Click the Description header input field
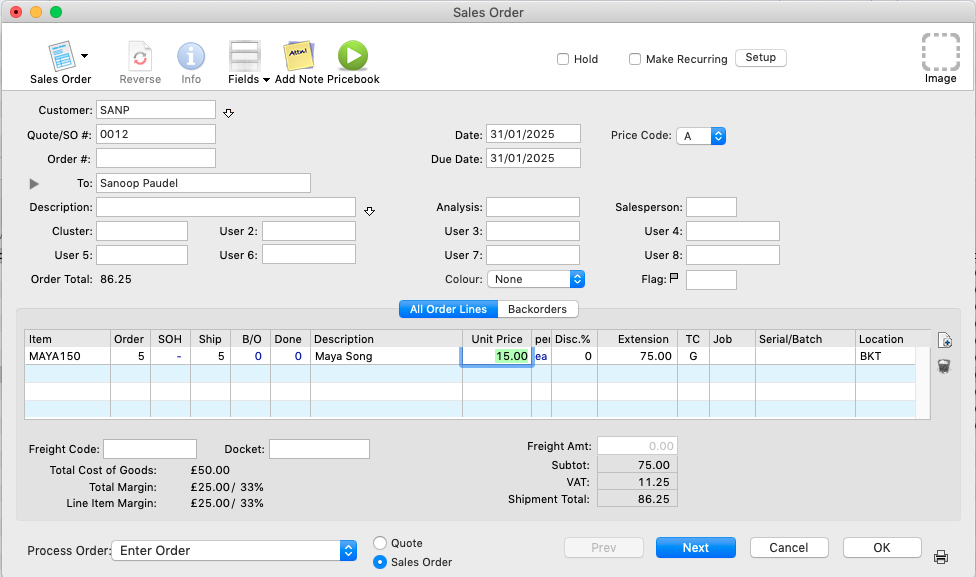Viewport: 976px width, 577px height. (226, 207)
